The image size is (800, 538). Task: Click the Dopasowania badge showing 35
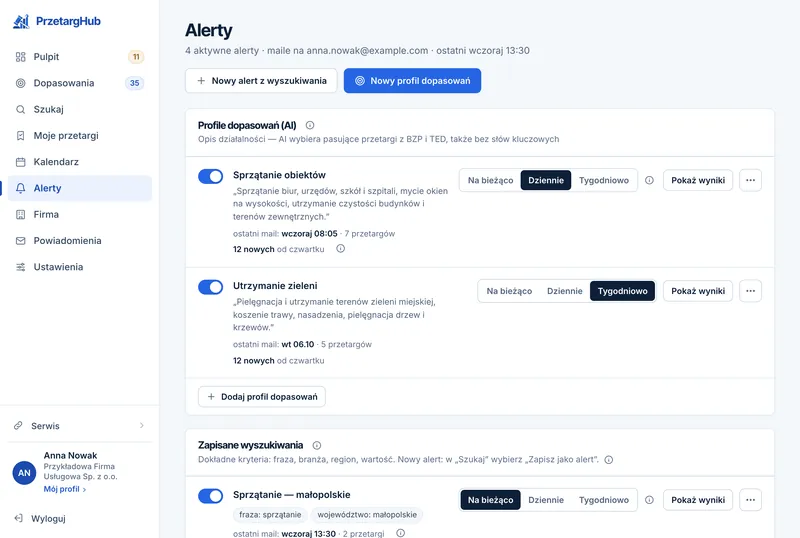(x=134, y=83)
